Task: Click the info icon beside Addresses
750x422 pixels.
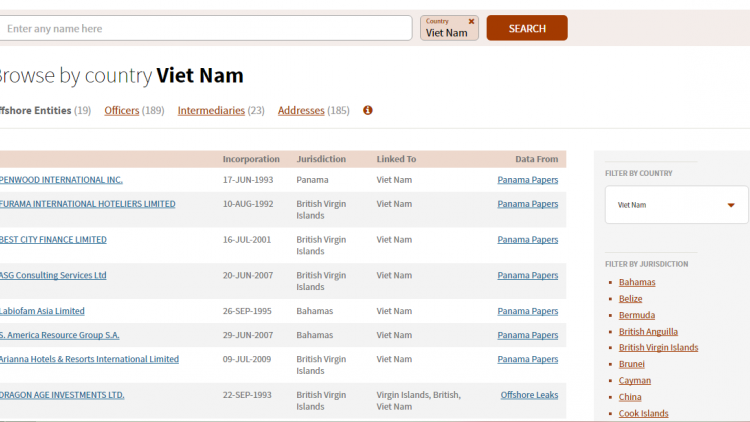Action: pos(368,111)
